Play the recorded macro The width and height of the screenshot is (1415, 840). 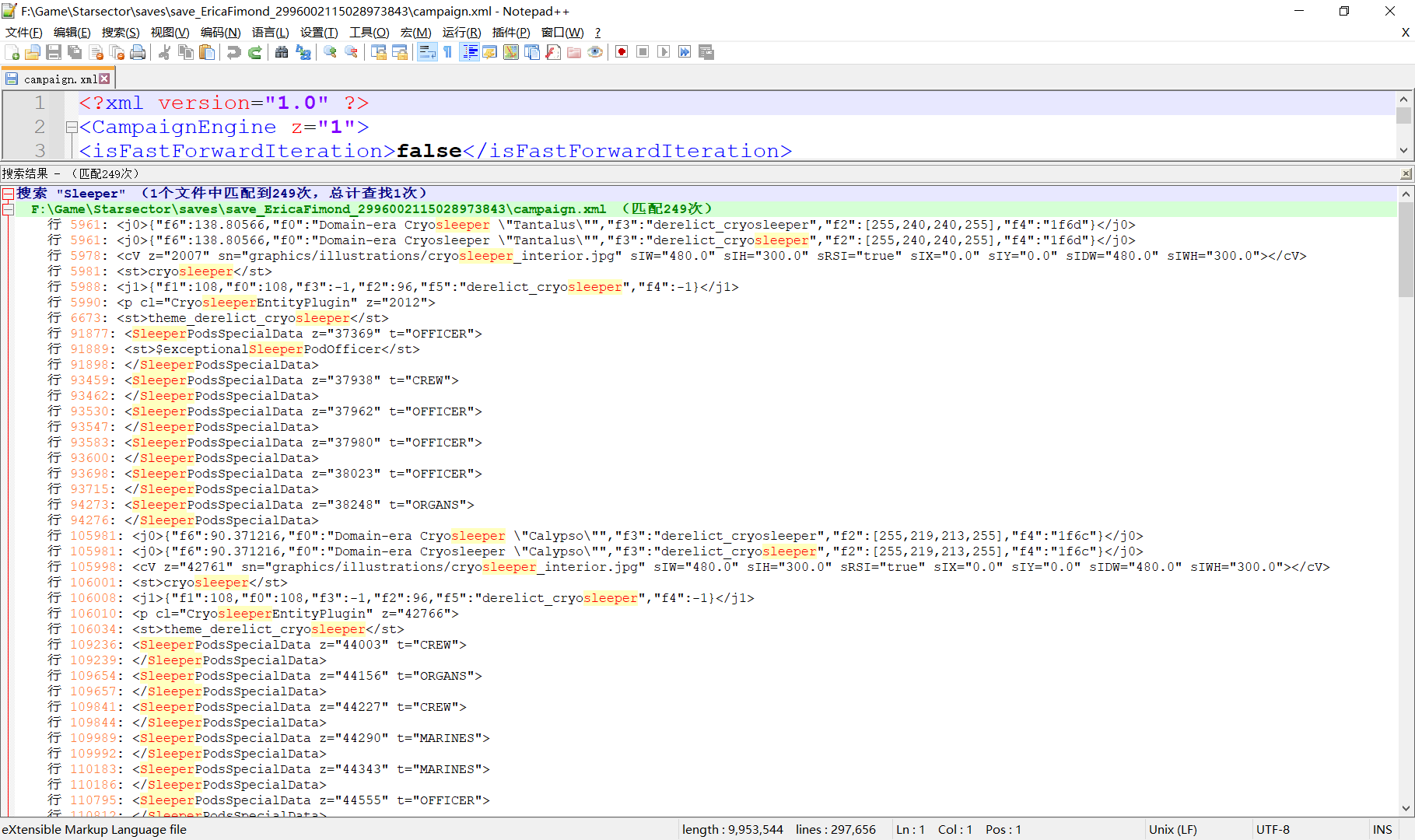[x=664, y=52]
